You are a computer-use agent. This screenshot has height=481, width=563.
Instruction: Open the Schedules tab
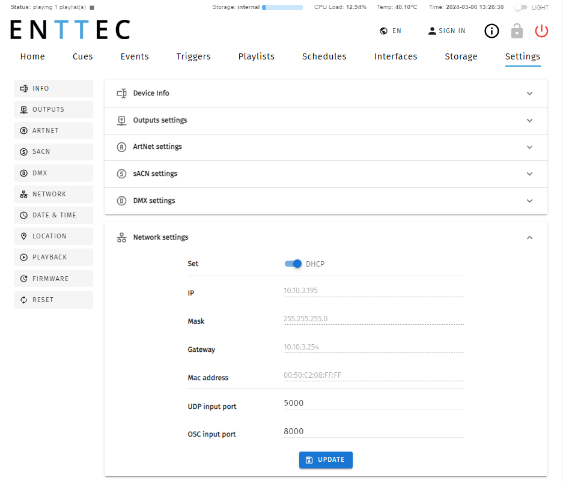point(324,56)
